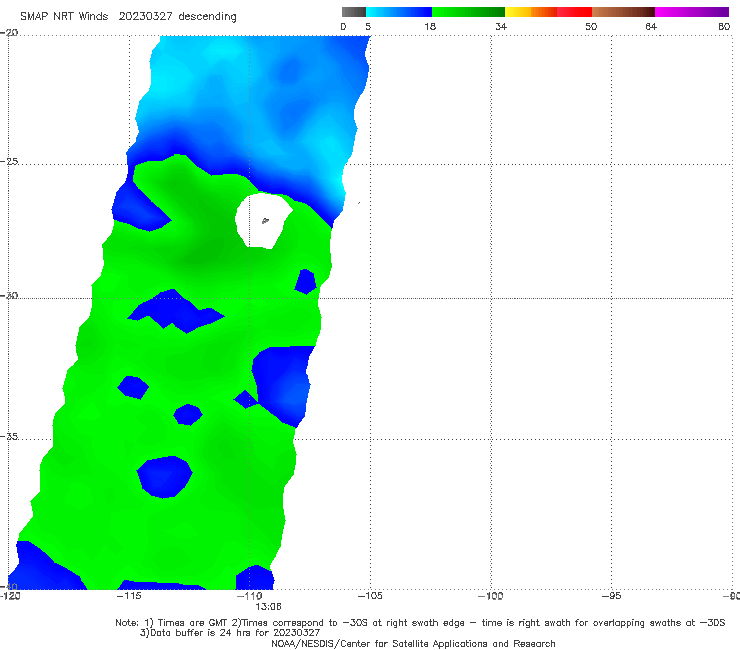Image resolution: width=740 pixels, height=650 pixels.
Task: Click the color bar label '64'
Action: pyautogui.click(x=651, y=26)
